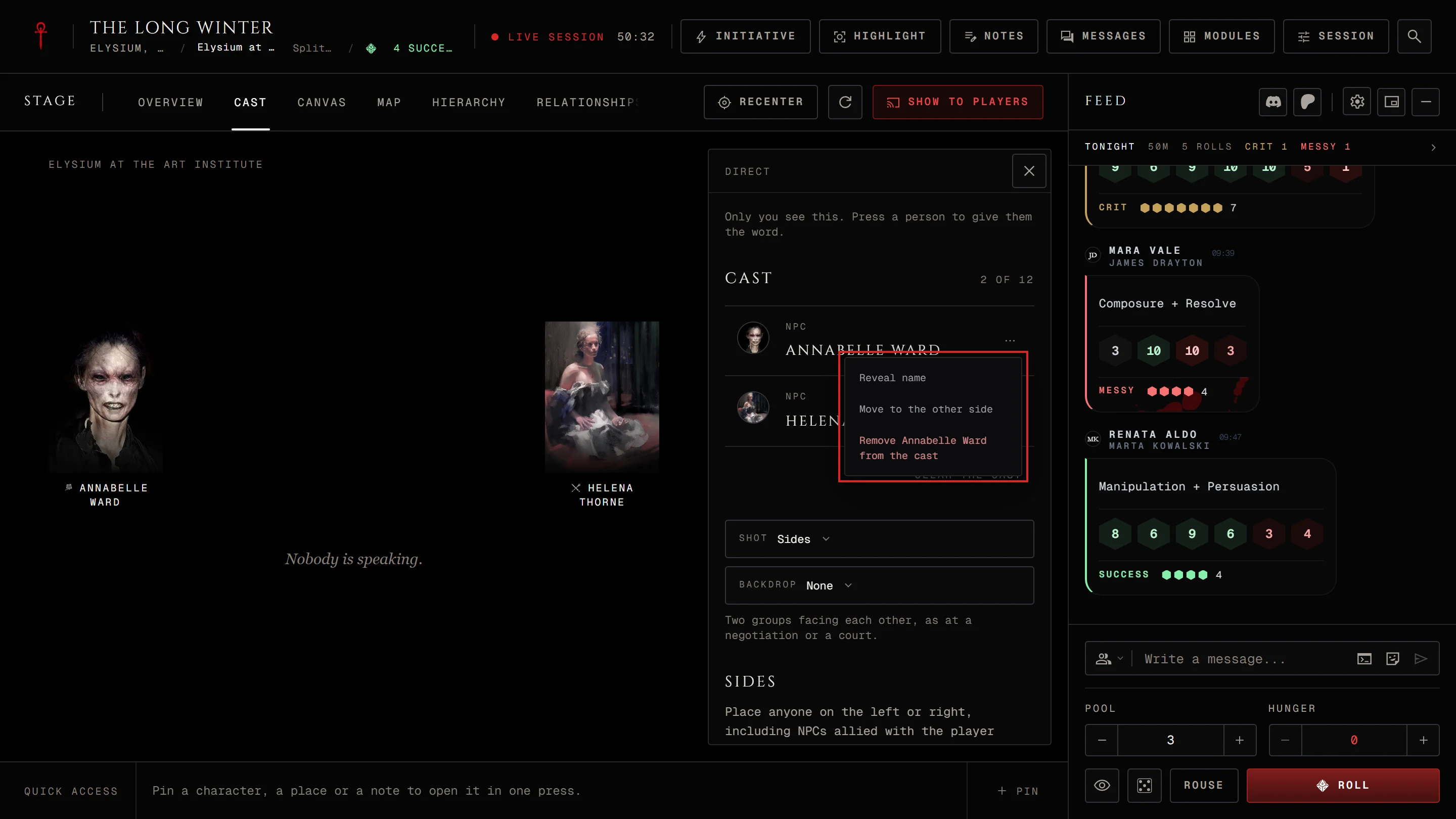
Task: Toggle roll visibility eye icon
Action: point(1102,785)
